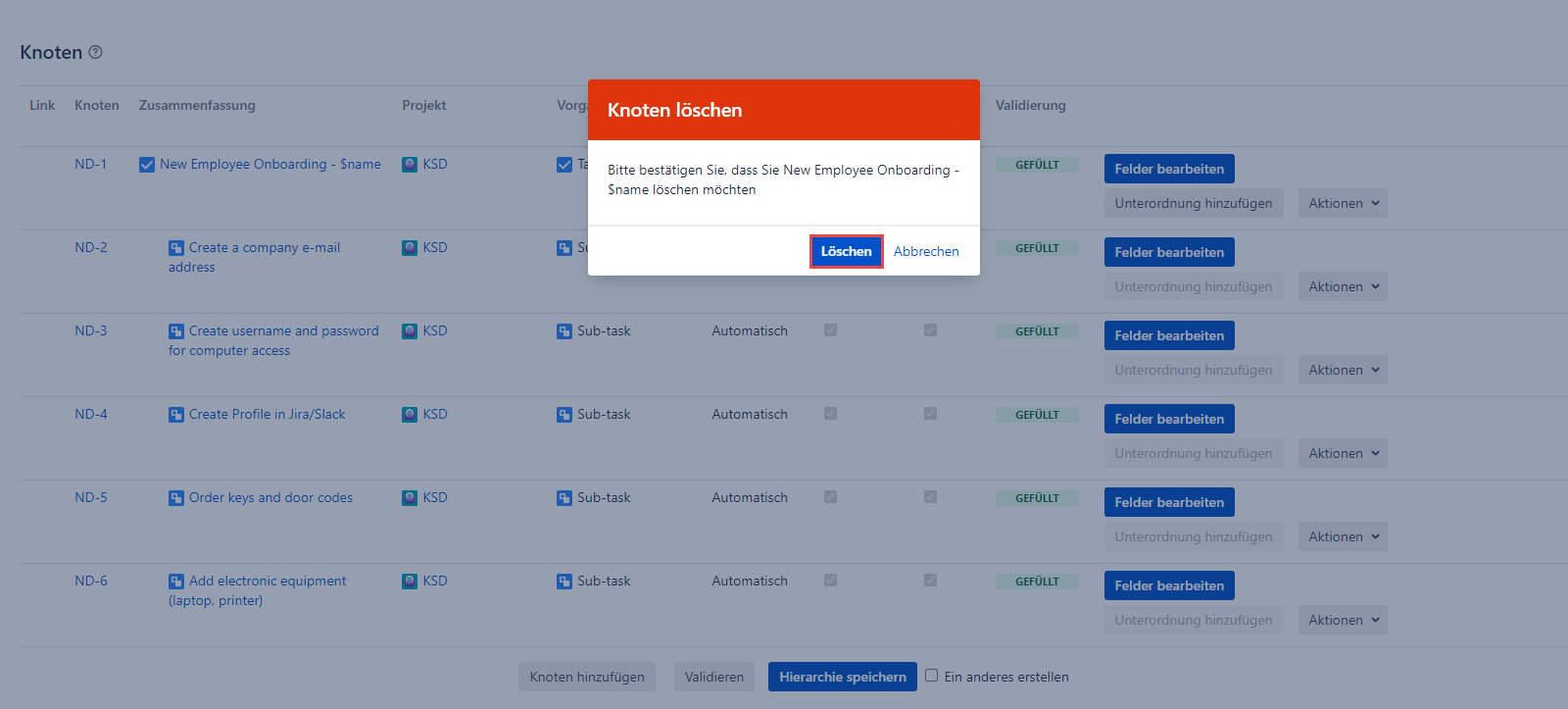Click the Projekt column header

click(423, 105)
